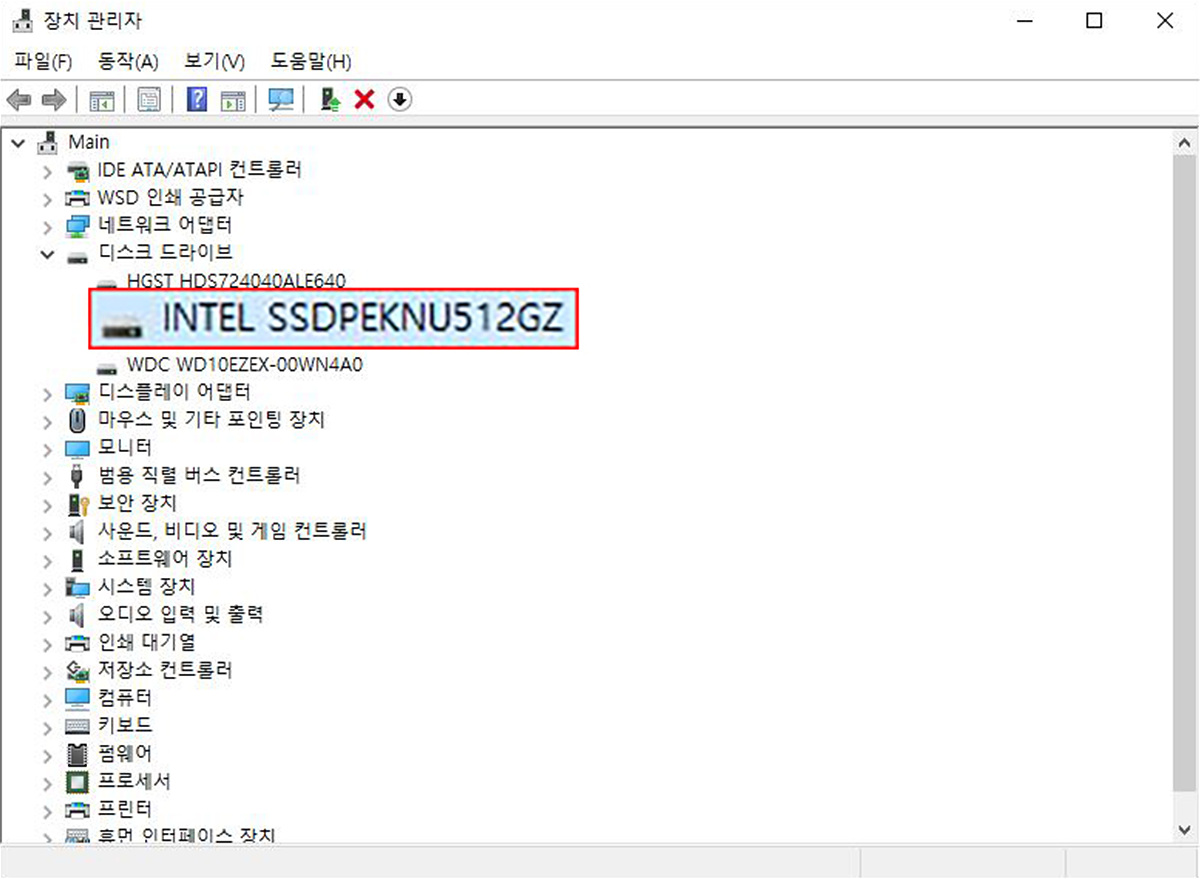Viewport: 1200px width, 879px height.
Task: Click the Device Manager title bar icon
Action: [x=24, y=20]
